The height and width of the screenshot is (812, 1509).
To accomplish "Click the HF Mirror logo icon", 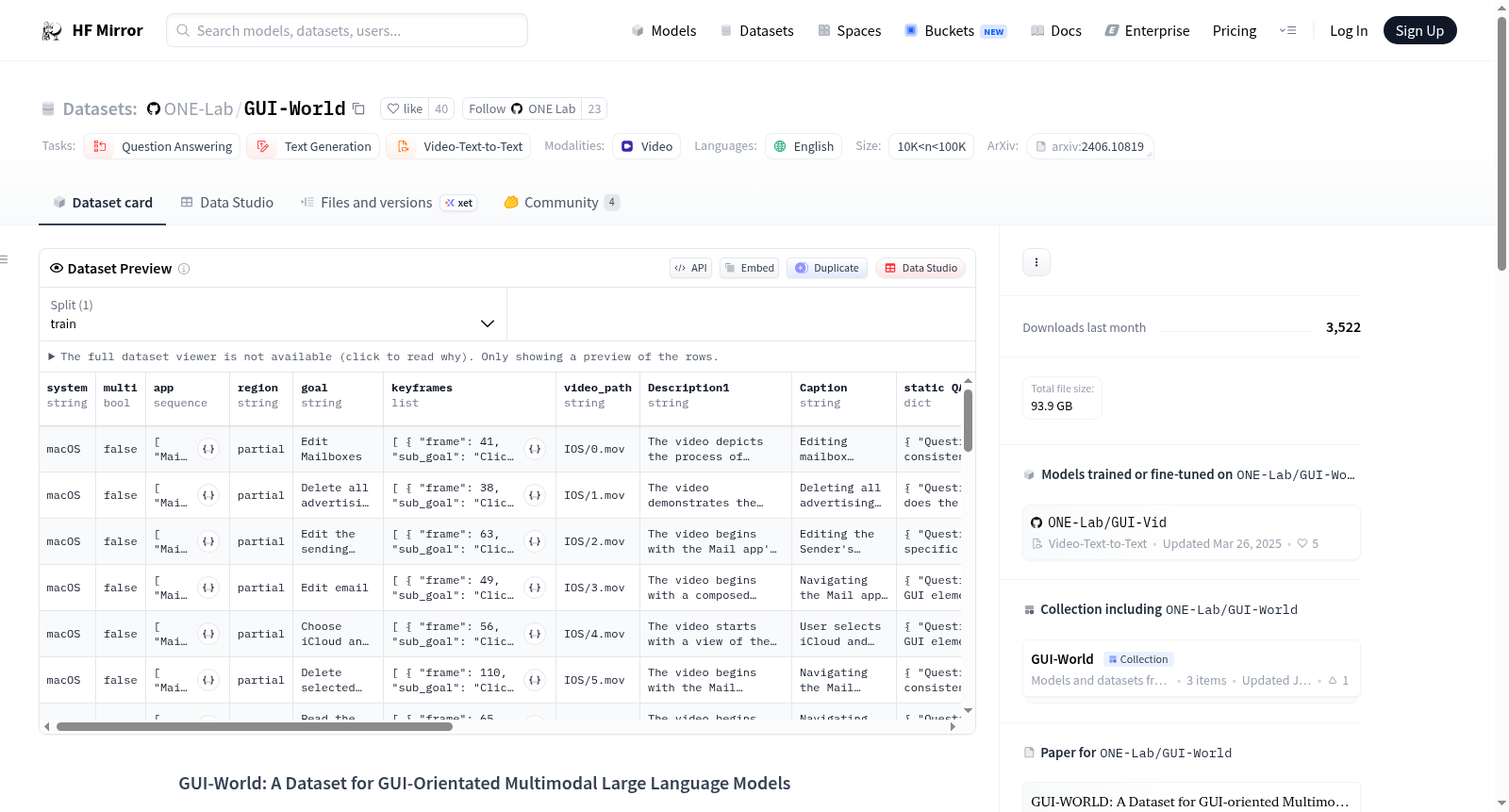I will pyautogui.click(x=52, y=31).
